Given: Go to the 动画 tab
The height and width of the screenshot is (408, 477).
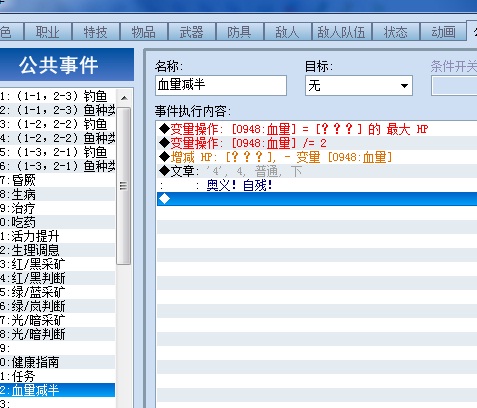Looking at the screenshot, I should (x=444, y=32).
